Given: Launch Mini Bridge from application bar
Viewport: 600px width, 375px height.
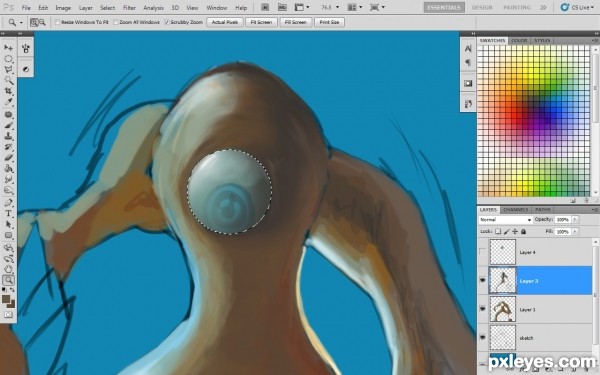Looking at the screenshot, I should point(282,7).
